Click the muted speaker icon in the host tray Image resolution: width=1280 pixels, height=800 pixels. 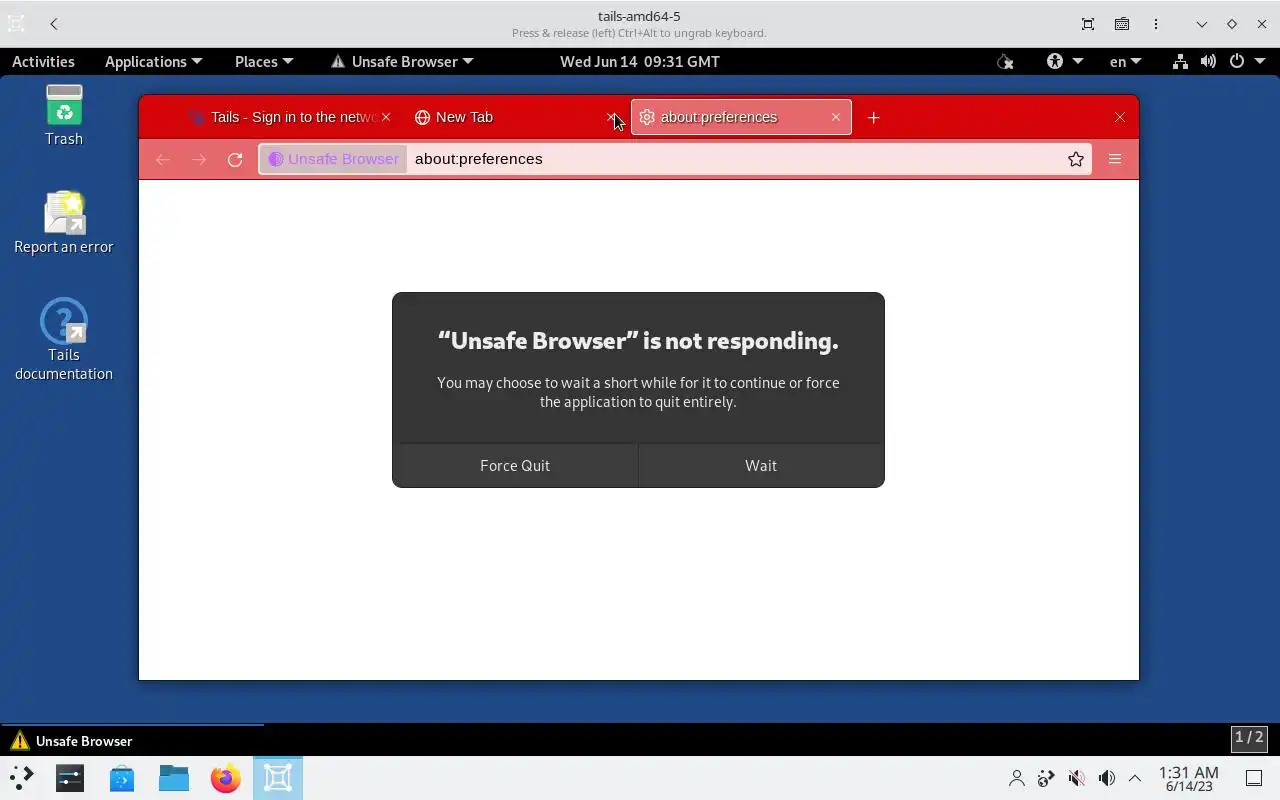[1076, 778]
